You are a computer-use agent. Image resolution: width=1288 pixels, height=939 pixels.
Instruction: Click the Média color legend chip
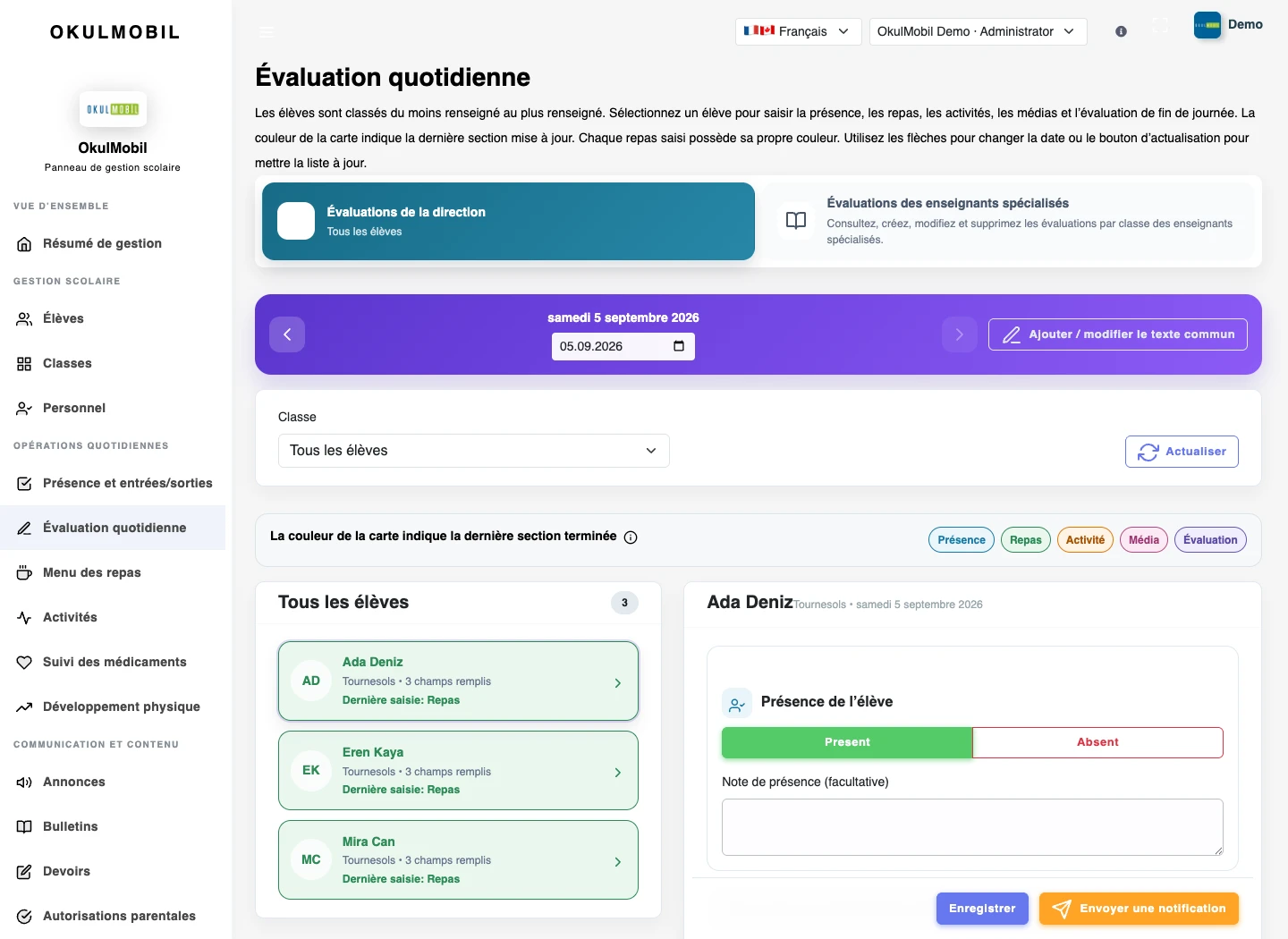(1144, 540)
